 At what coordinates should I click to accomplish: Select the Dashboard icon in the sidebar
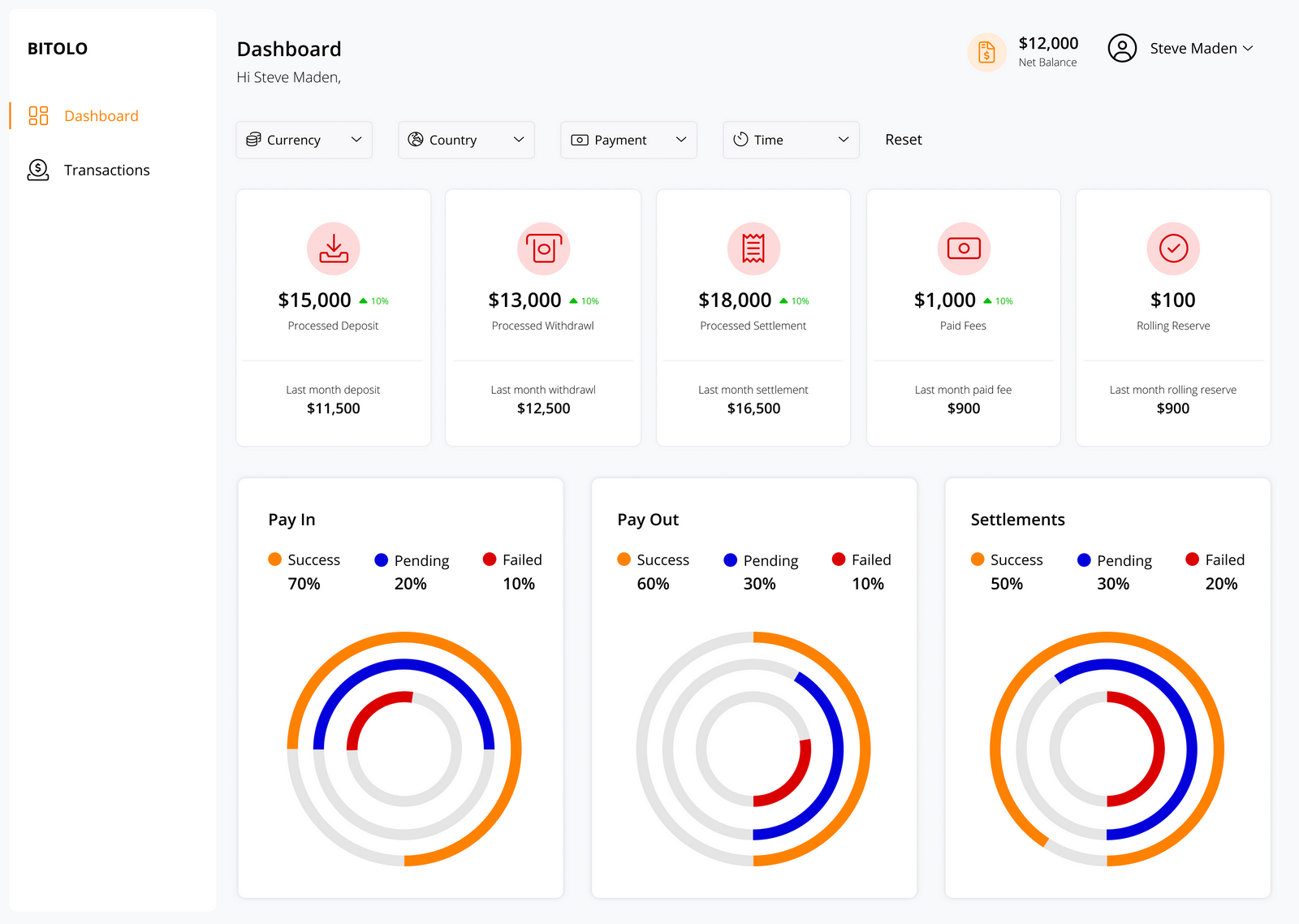(37, 115)
